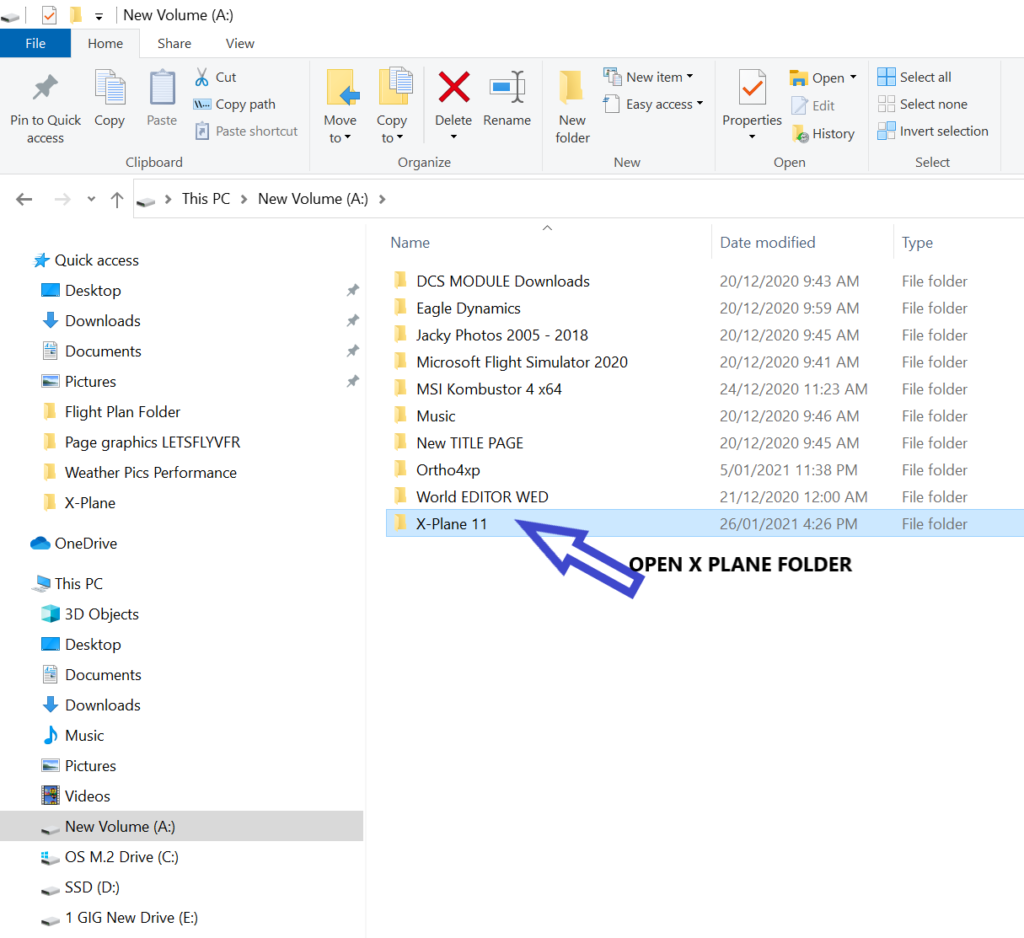The height and width of the screenshot is (938, 1024).
Task: Switch to the View ribbon tab
Action: coord(240,43)
